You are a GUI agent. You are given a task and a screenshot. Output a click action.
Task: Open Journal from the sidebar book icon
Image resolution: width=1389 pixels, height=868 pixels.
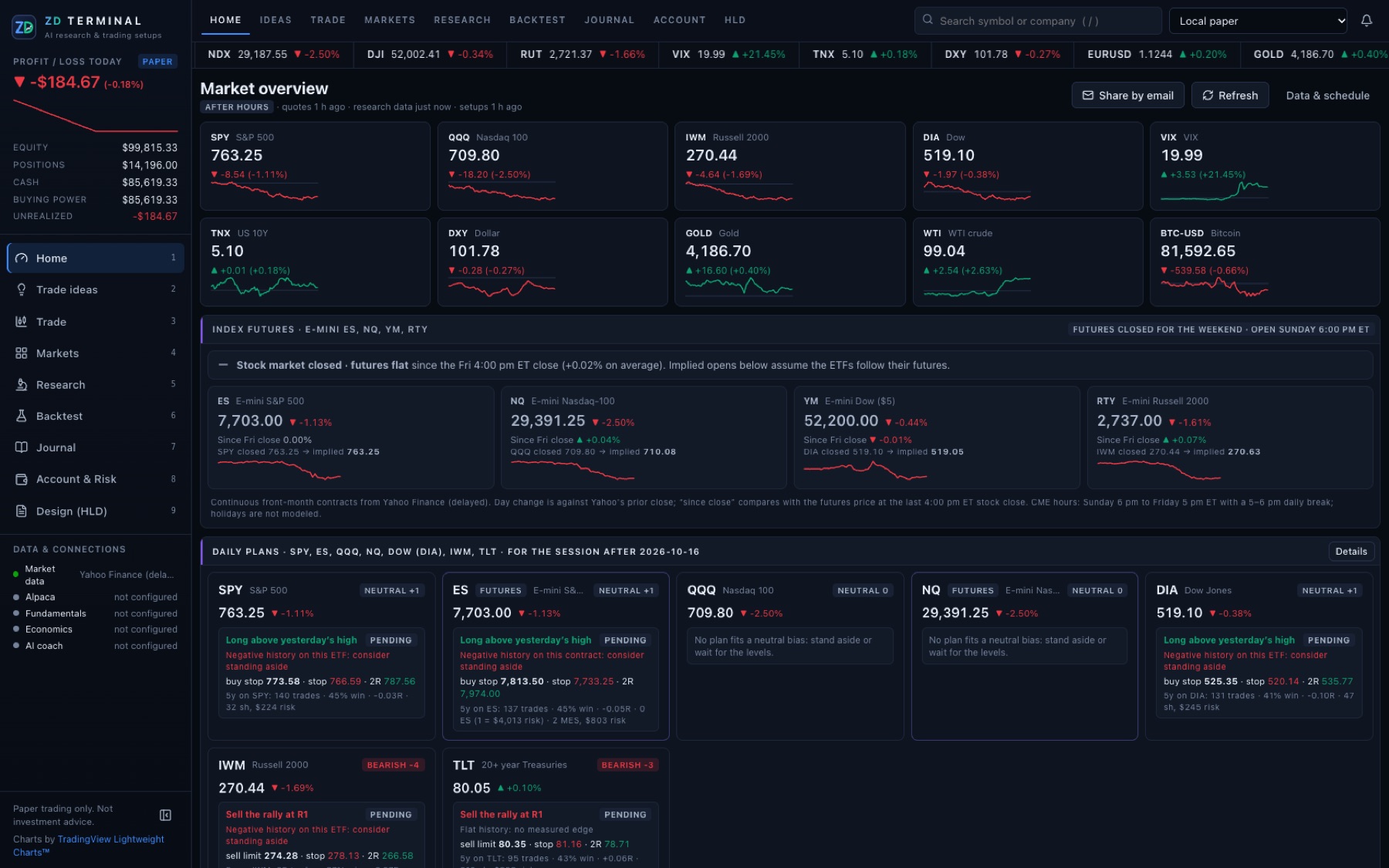coord(22,448)
